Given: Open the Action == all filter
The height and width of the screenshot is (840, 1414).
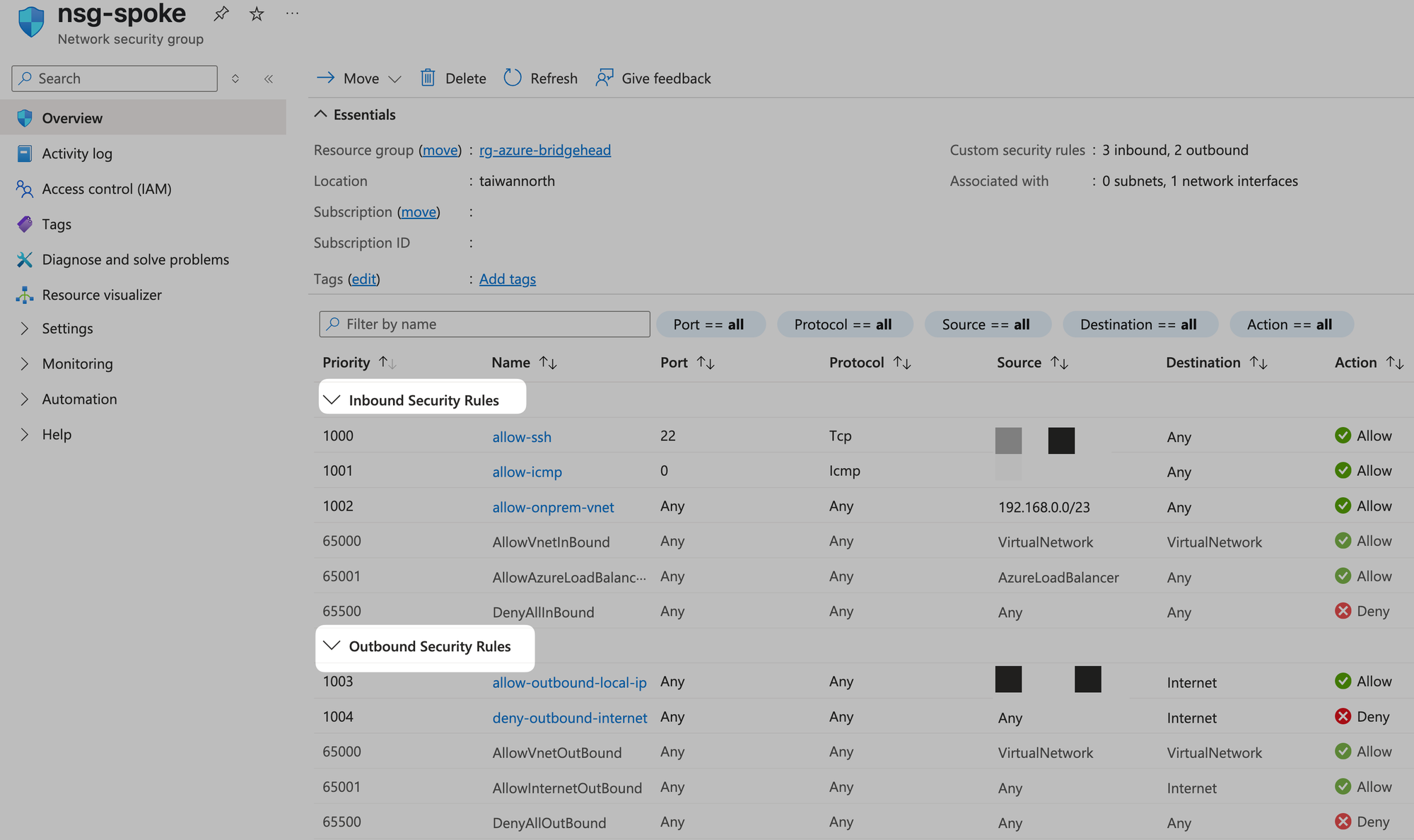Looking at the screenshot, I should 1290,325.
